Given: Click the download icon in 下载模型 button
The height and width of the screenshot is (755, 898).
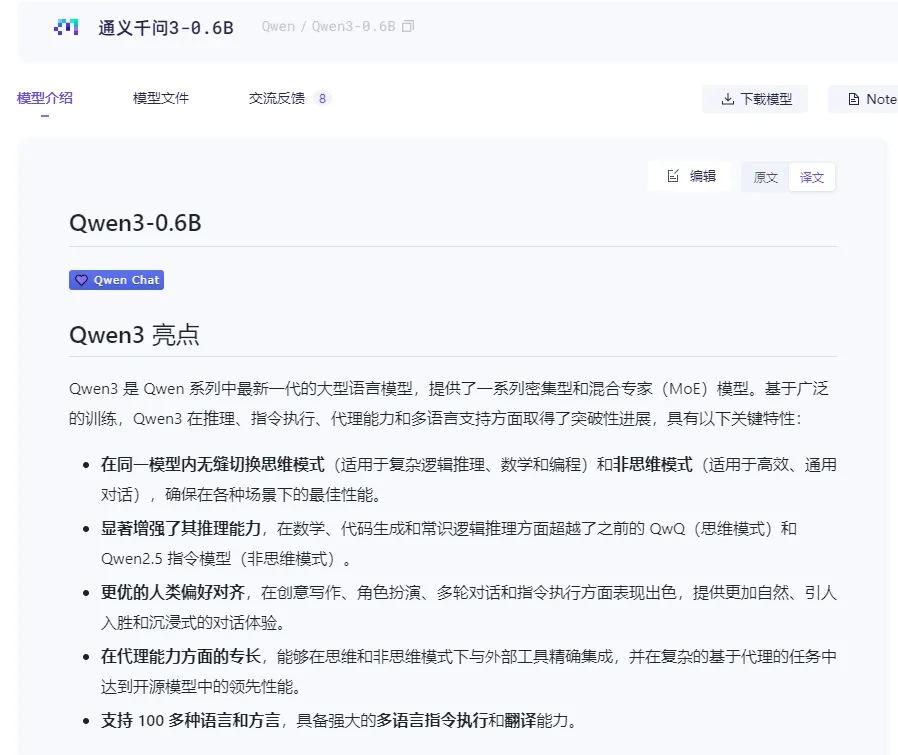Looking at the screenshot, I should [x=725, y=99].
